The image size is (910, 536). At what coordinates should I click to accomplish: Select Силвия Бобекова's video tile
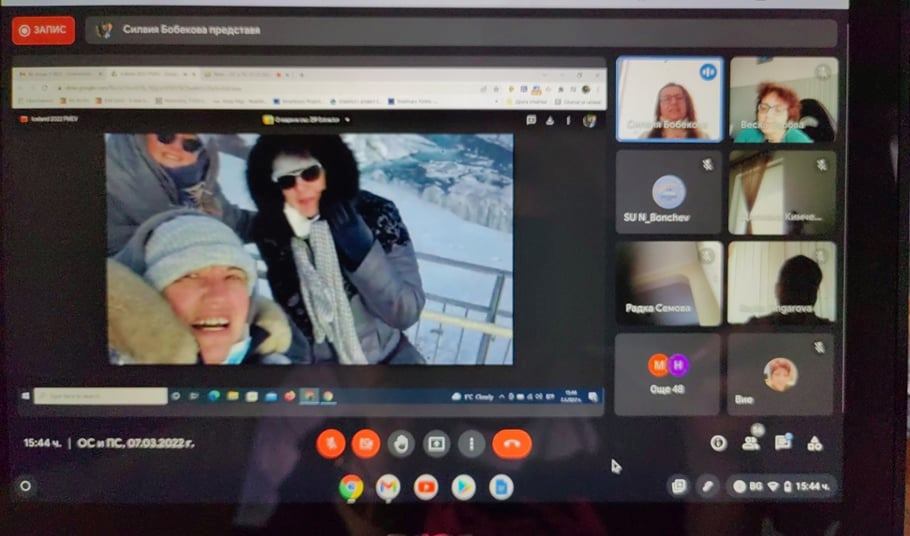[x=668, y=99]
